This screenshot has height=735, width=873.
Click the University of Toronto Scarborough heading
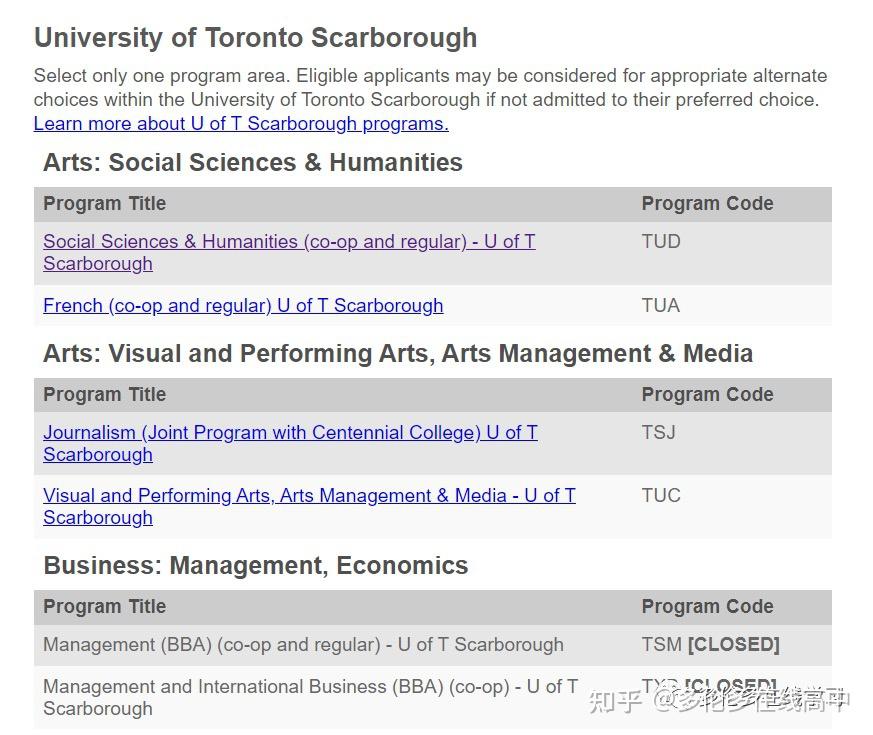tap(255, 38)
